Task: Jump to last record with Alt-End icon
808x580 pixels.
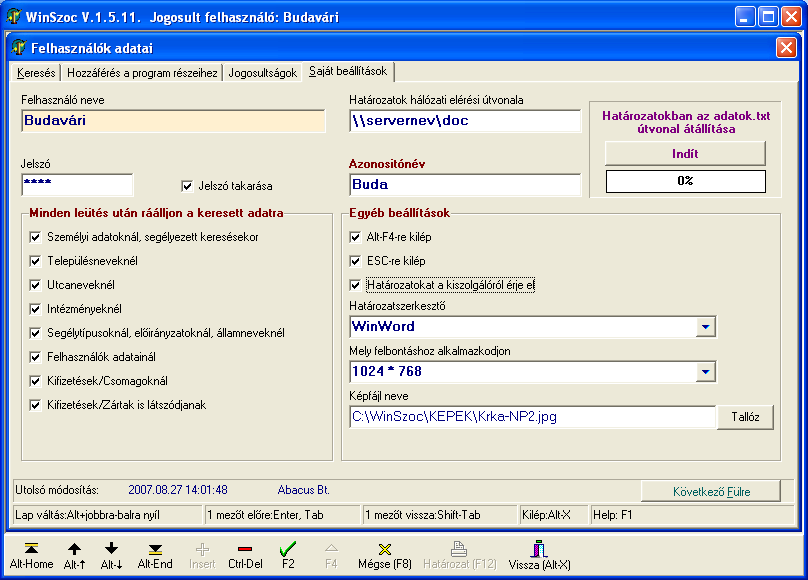Action: tap(155, 549)
